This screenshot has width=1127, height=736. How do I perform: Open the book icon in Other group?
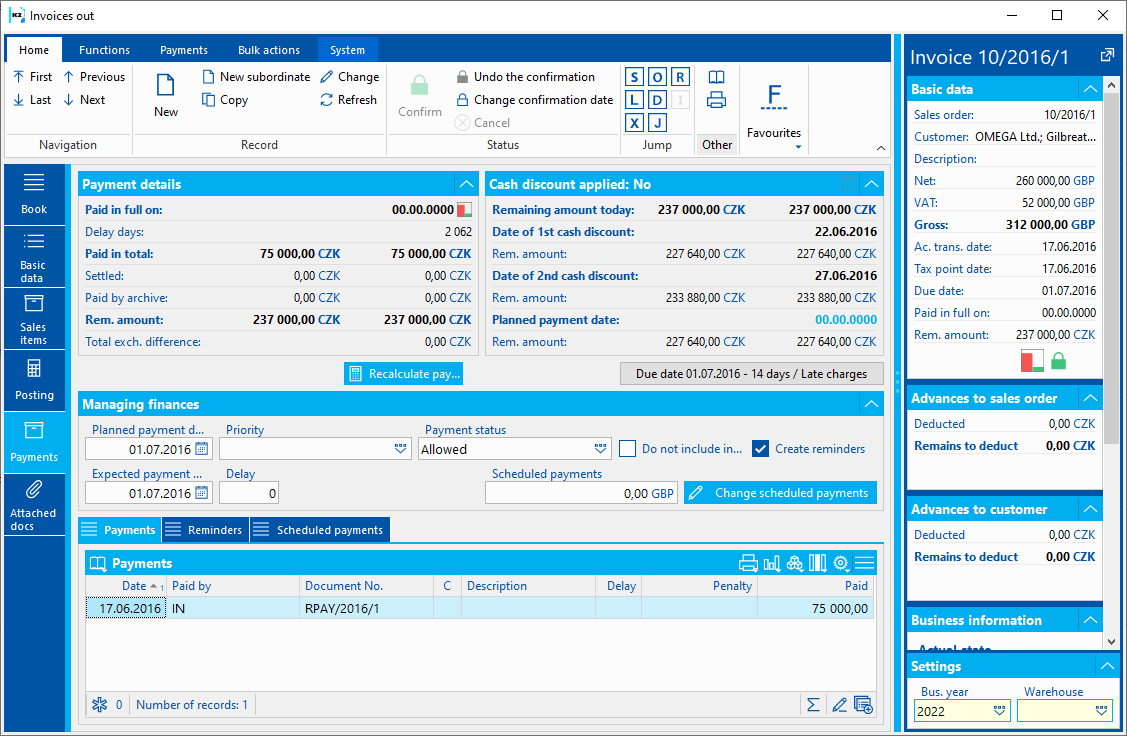click(717, 77)
